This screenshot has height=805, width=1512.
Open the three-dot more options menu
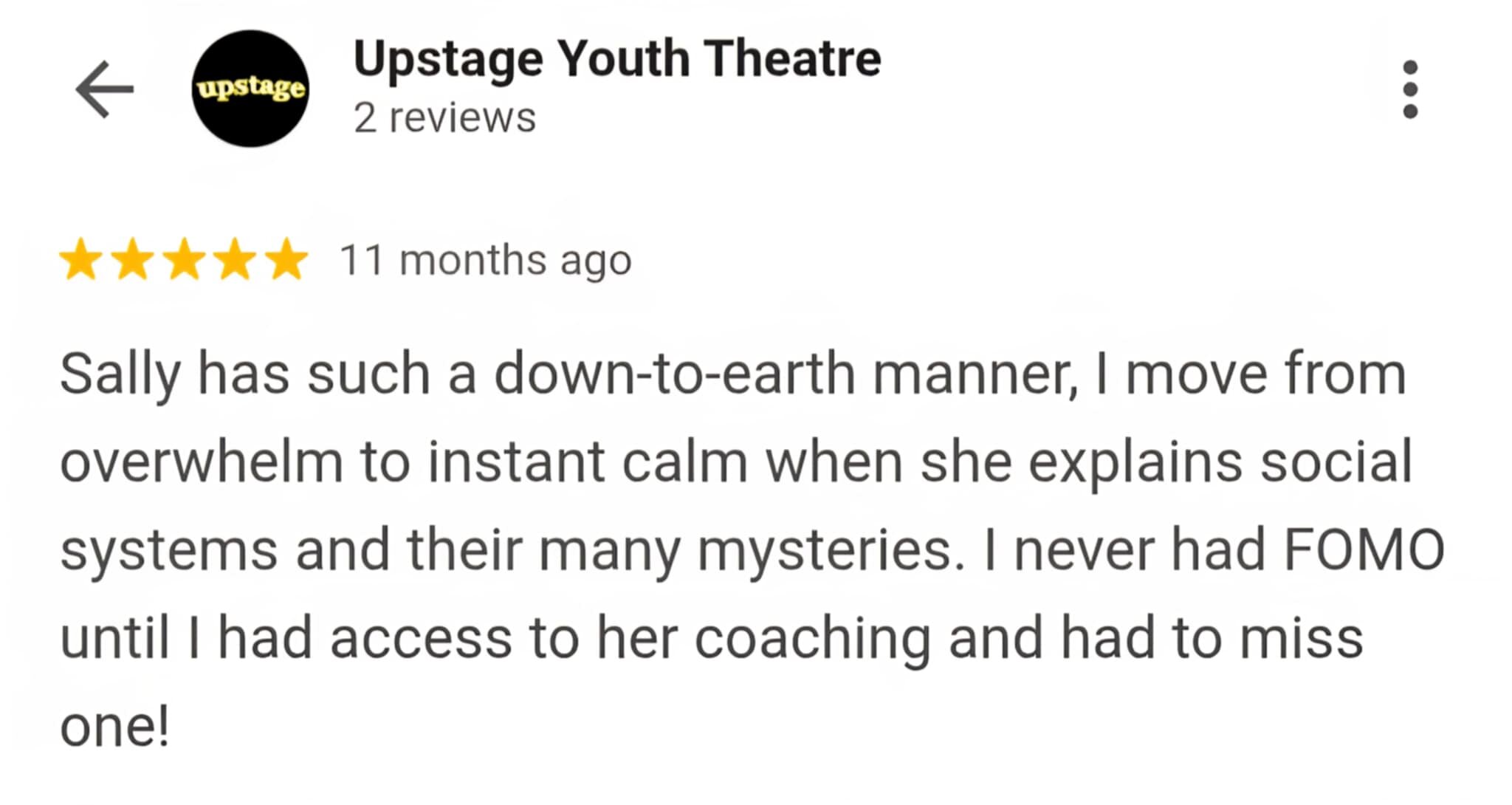coord(1409,89)
